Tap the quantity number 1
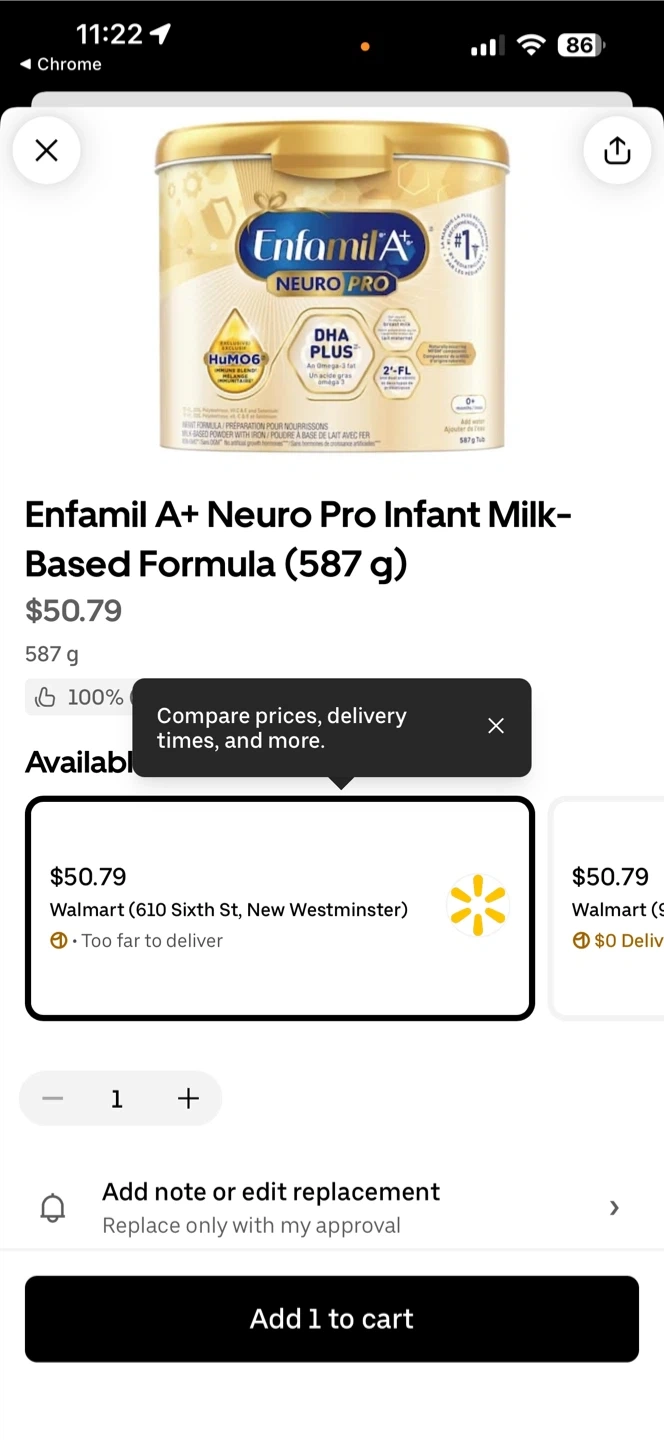The height and width of the screenshot is (1440, 664). (117, 1099)
